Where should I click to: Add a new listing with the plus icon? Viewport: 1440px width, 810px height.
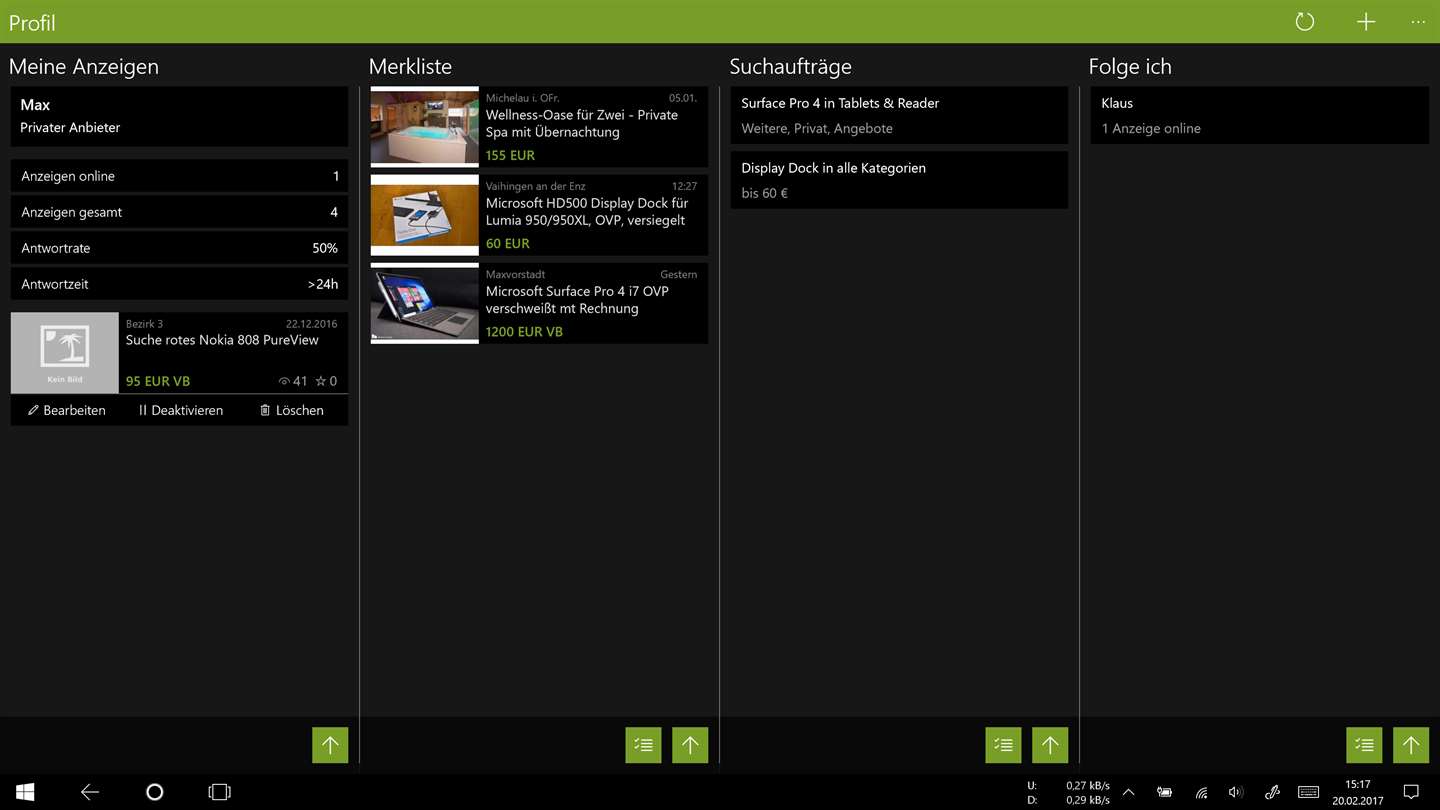(1366, 22)
